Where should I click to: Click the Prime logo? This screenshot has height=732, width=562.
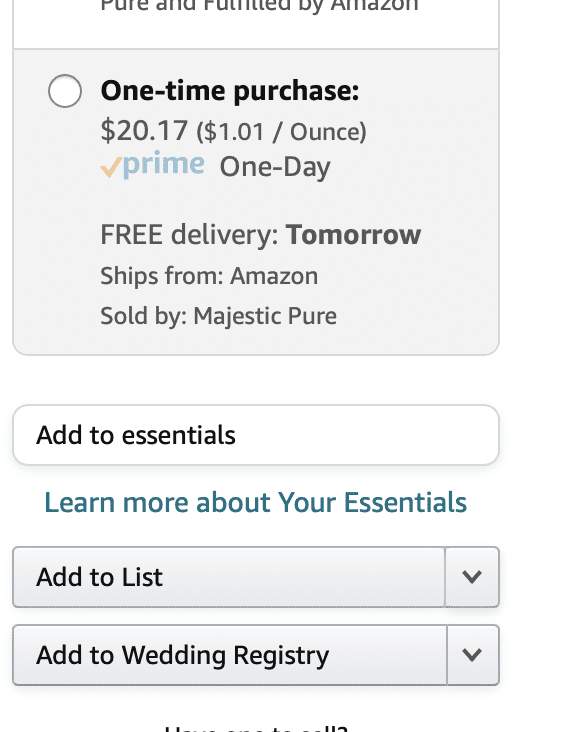pyautogui.click(x=153, y=165)
